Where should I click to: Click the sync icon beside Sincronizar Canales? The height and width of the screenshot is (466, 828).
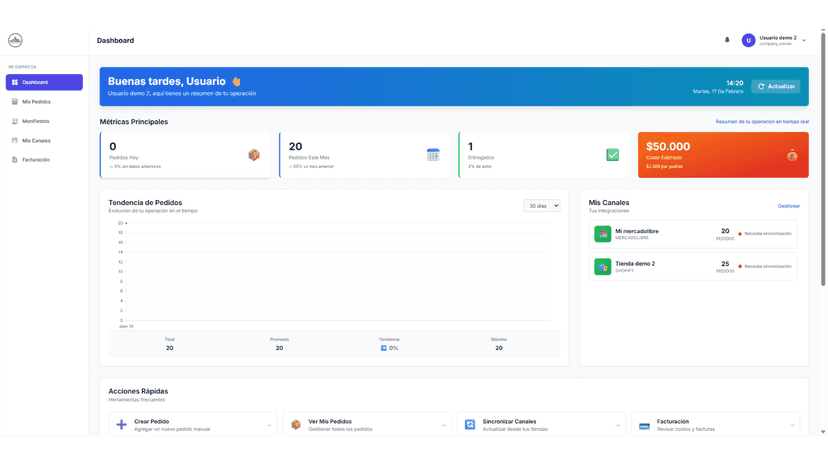pyautogui.click(x=470, y=425)
